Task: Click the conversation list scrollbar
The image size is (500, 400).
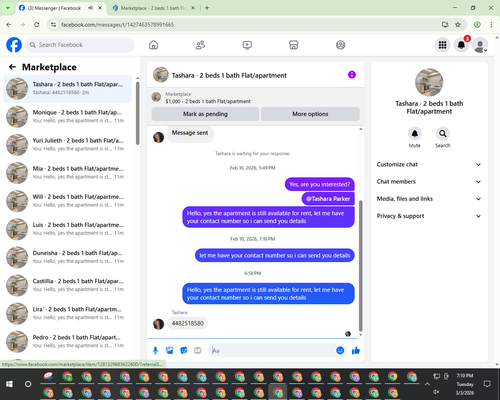Action: (x=138, y=113)
